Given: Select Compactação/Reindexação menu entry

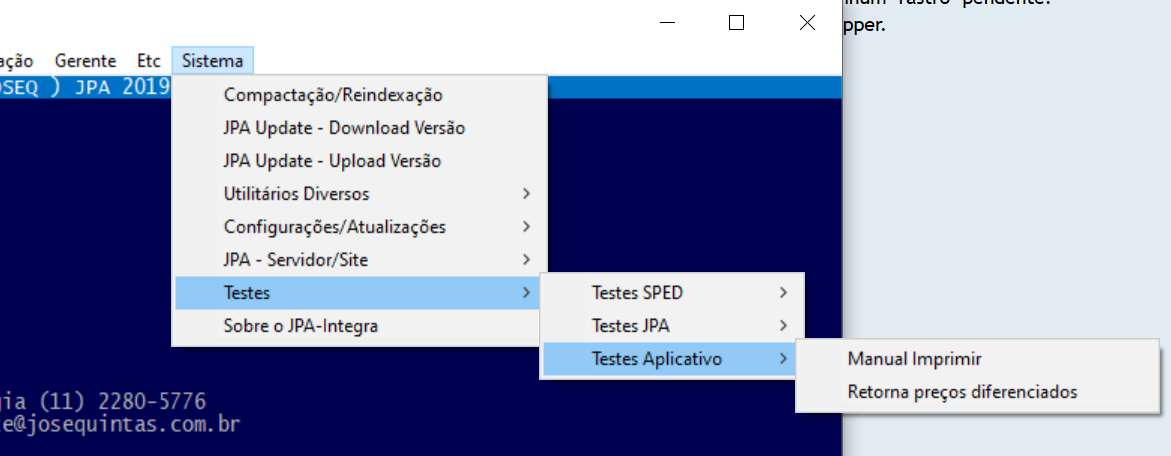Looking at the screenshot, I should tap(333, 95).
